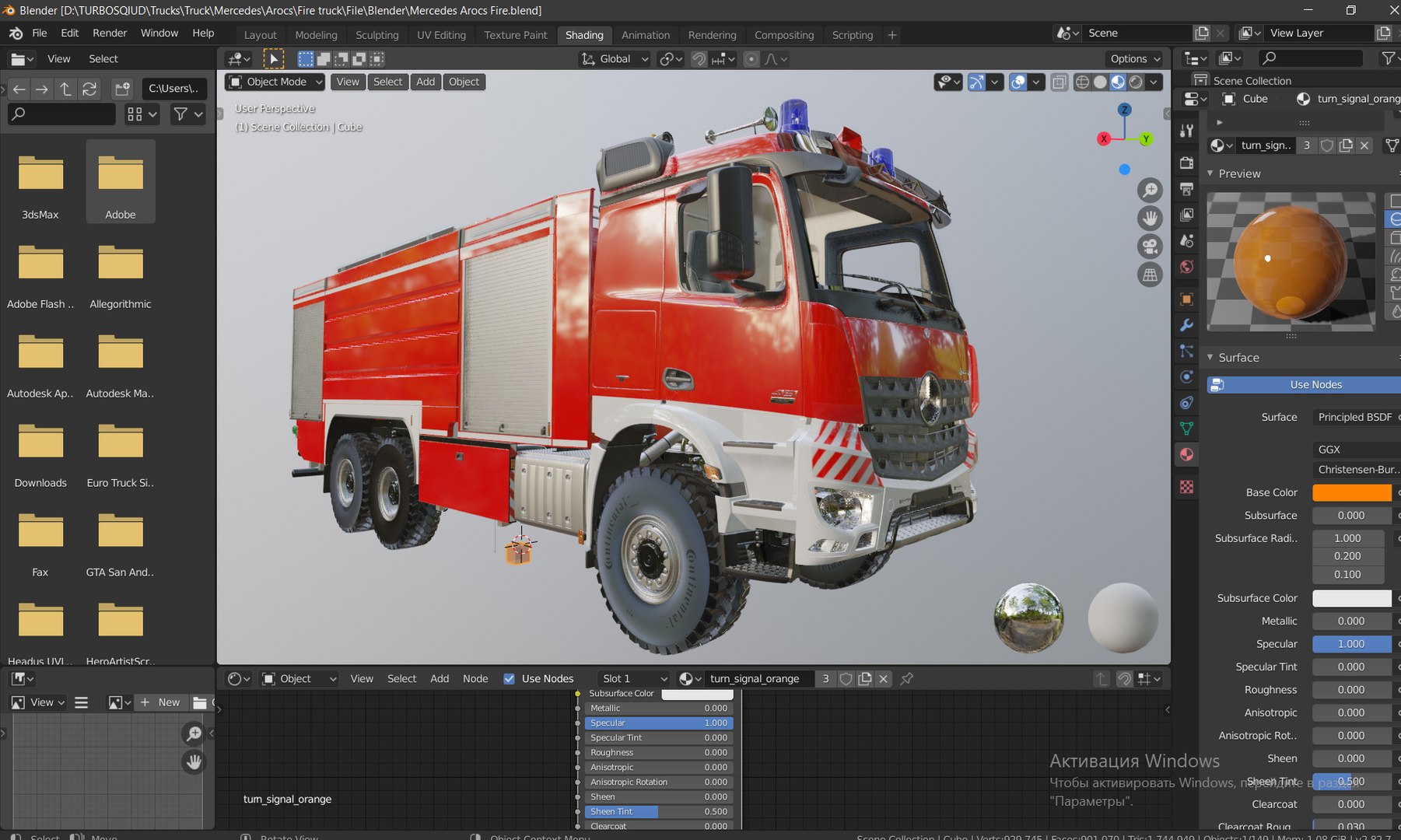This screenshot has height=840, width=1401.
Task: Toggle X-ray mode in viewport
Action: (1059, 82)
